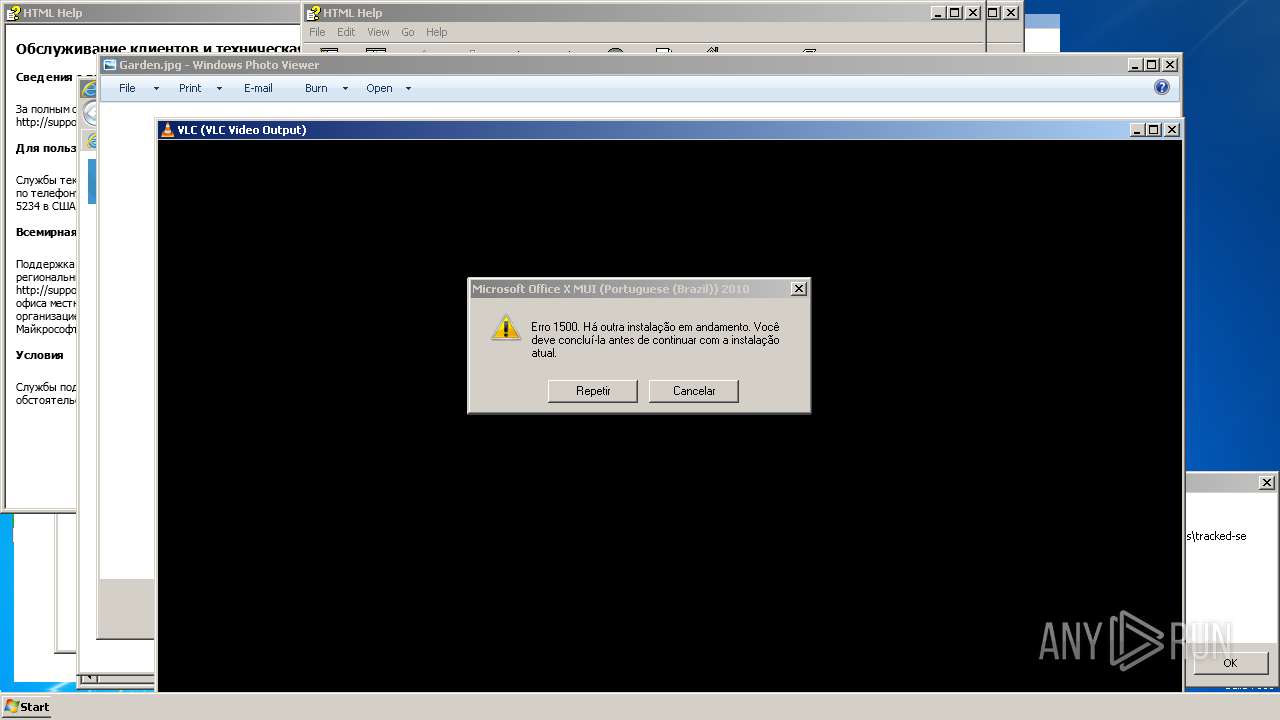Image resolution: width=1280 pixels, height=720 pixels.
Task: Click the VLC cone icon in the title bar
Action: (168, 130)
